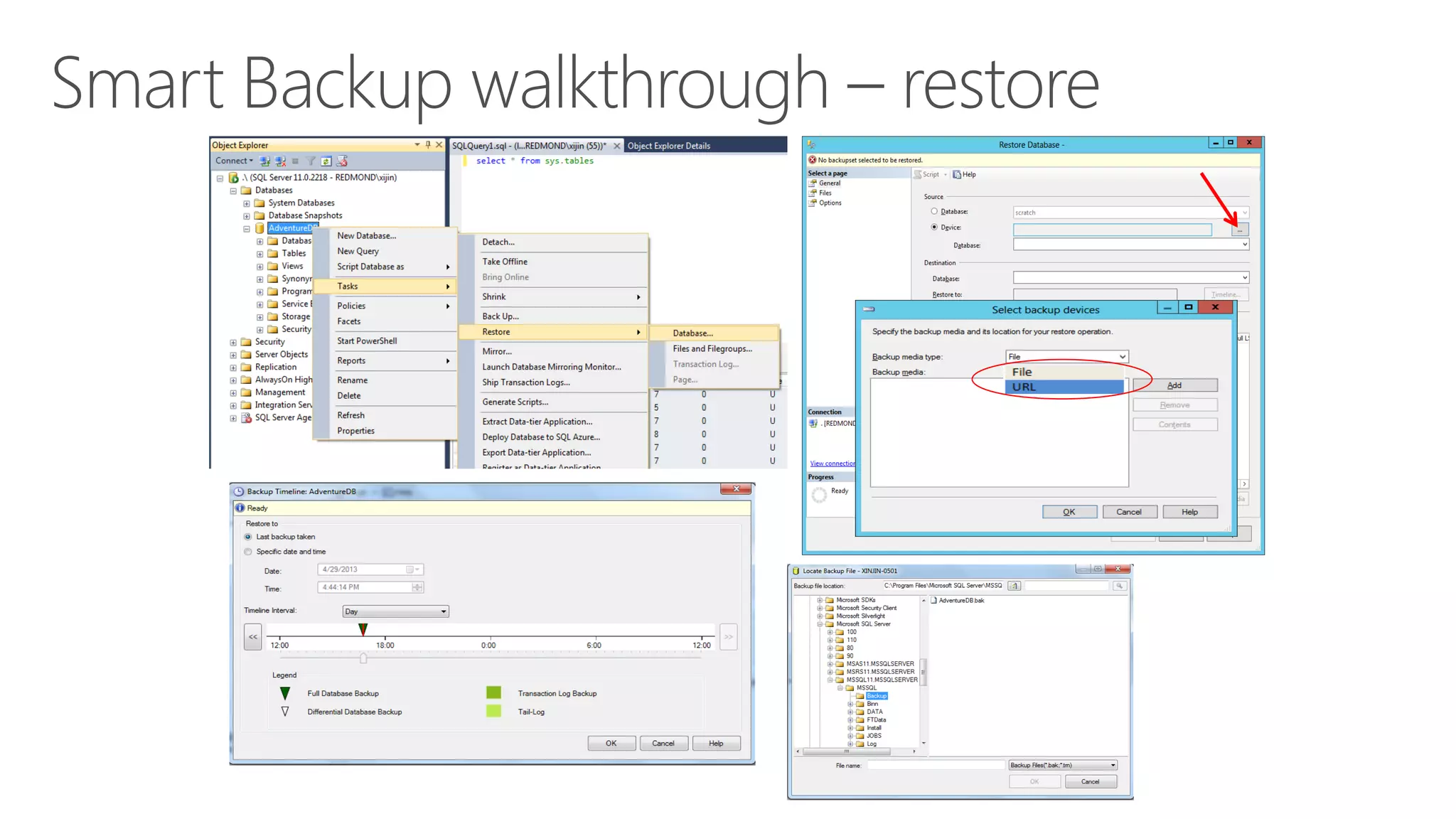This screenshot has height=819, width=1456.
Task: Click the Object Explorer filter icon
Action: [x=311, y=161]
